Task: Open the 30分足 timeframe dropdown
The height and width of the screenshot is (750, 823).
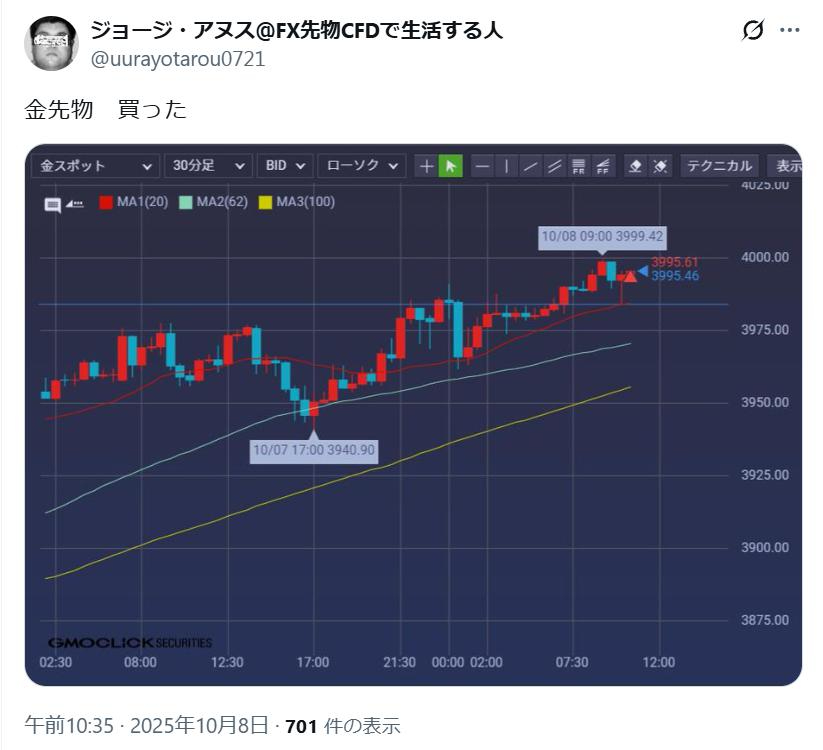Action: [208, 166]
